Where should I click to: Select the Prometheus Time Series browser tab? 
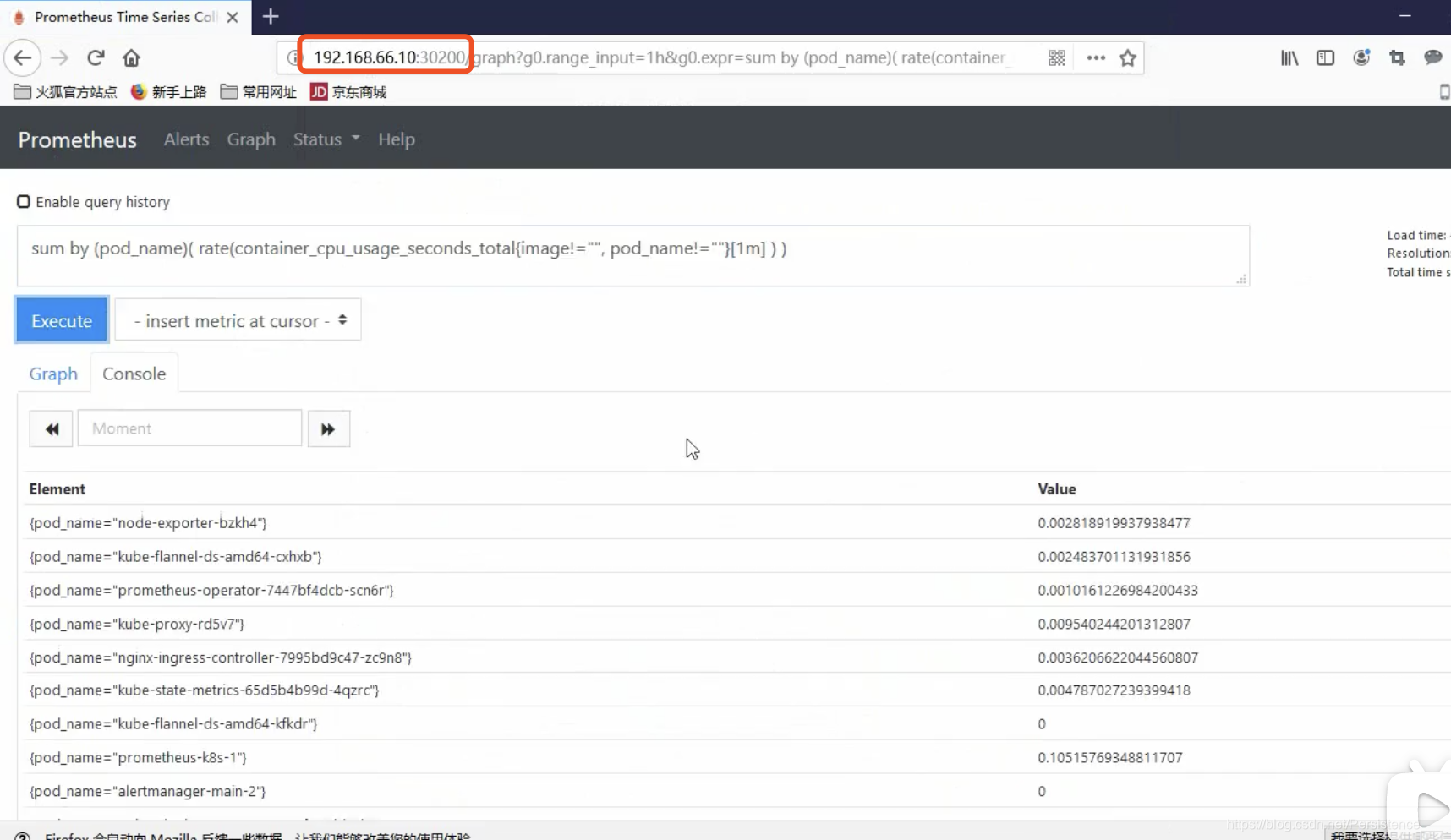[x=125, y=17]
